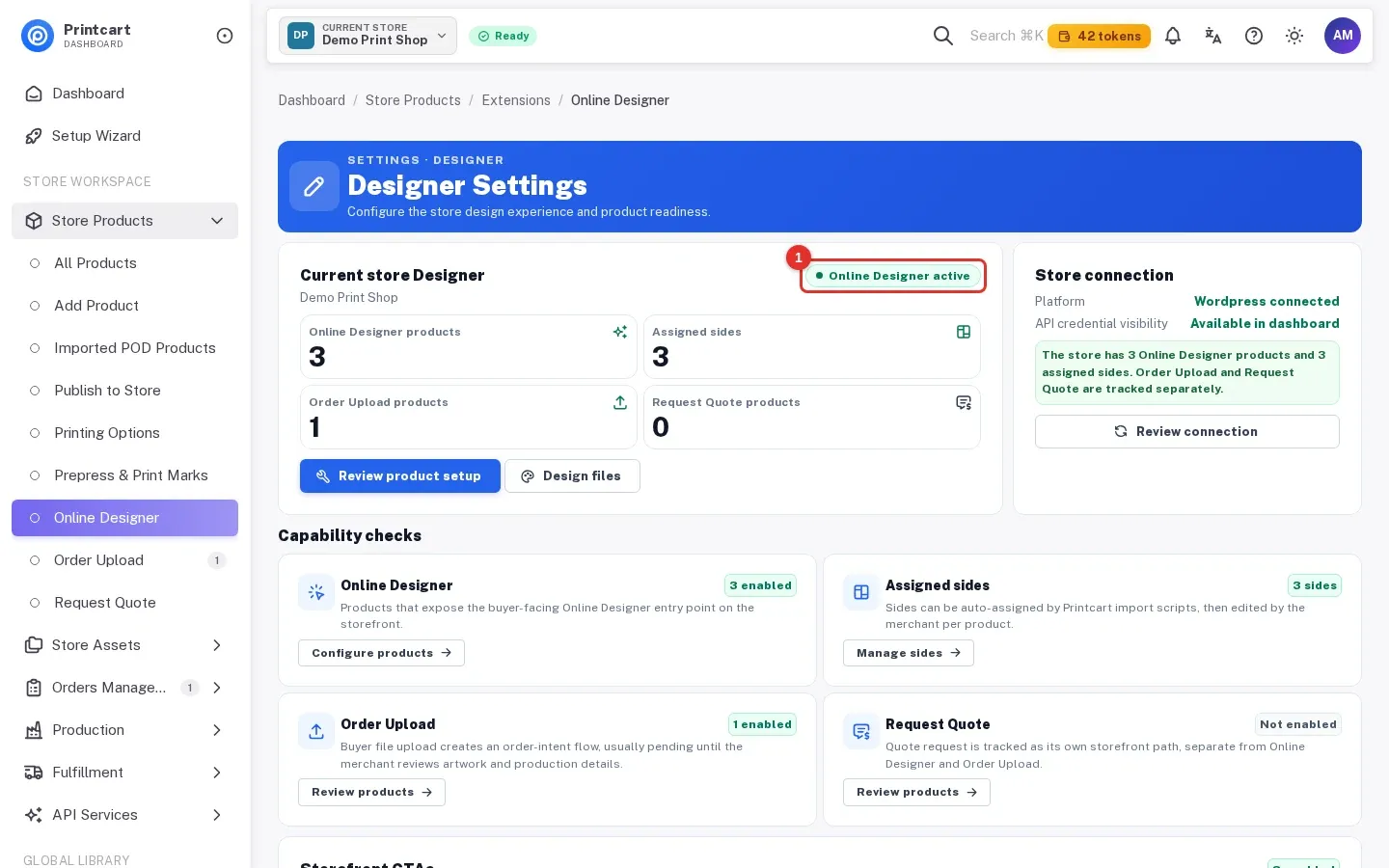Viewport: 1389px width, 868px height.
Task: Open the search magnifier icon
Action: (943, 36)
